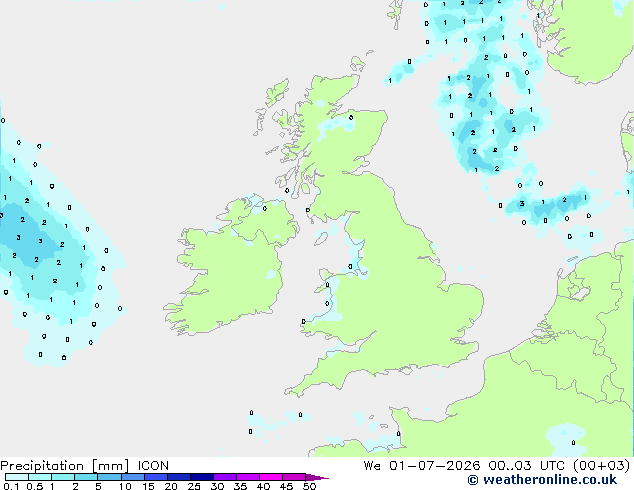Click the legend swatch between 0.5 and 1
Image resolution: width=634 pixels, height=490 pixels.
[x=40, y=477]
